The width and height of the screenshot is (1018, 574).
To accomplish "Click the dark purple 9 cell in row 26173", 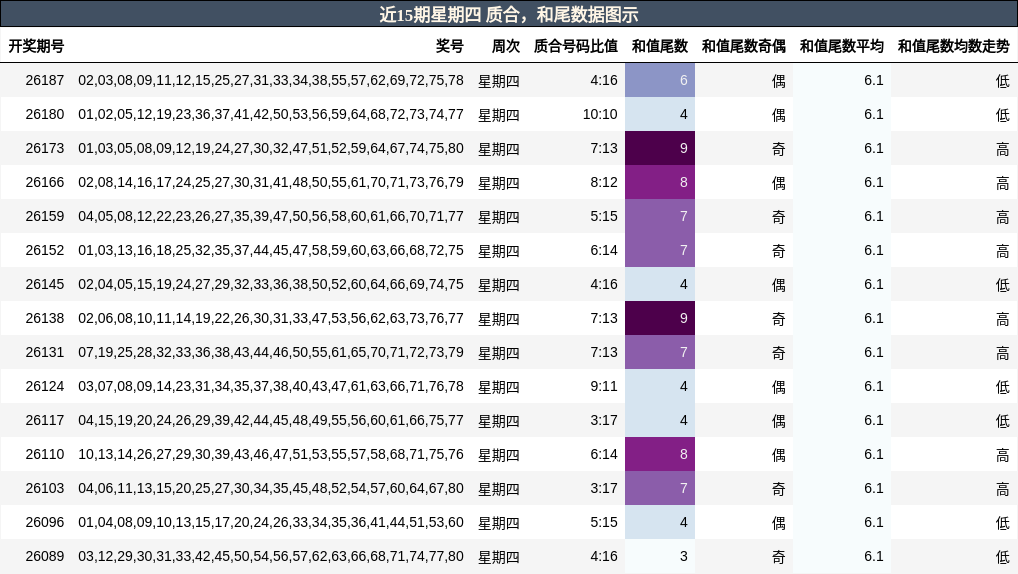I will (660, 148).
